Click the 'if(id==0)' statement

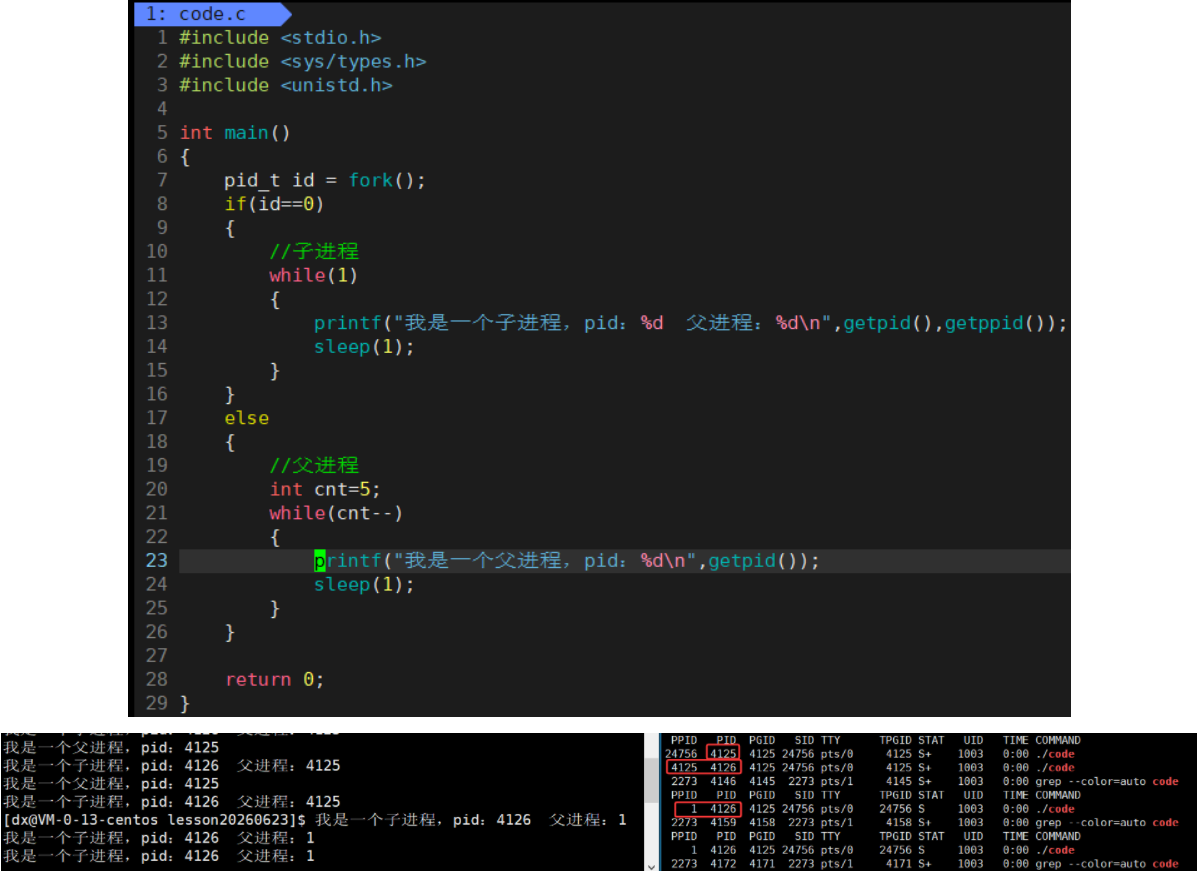point(274,204)
